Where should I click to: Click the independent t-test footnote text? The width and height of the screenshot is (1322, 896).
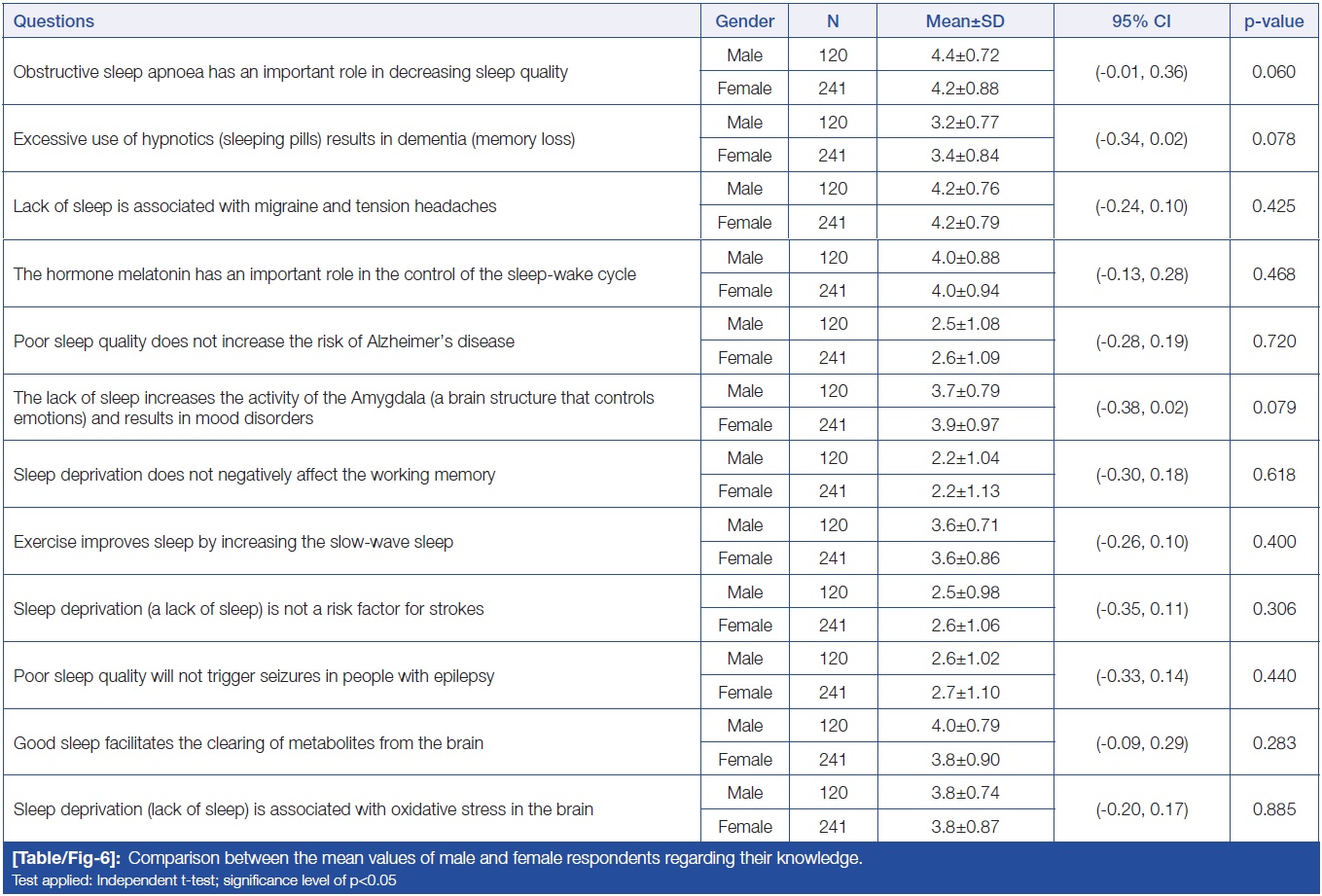pos(204,880)
